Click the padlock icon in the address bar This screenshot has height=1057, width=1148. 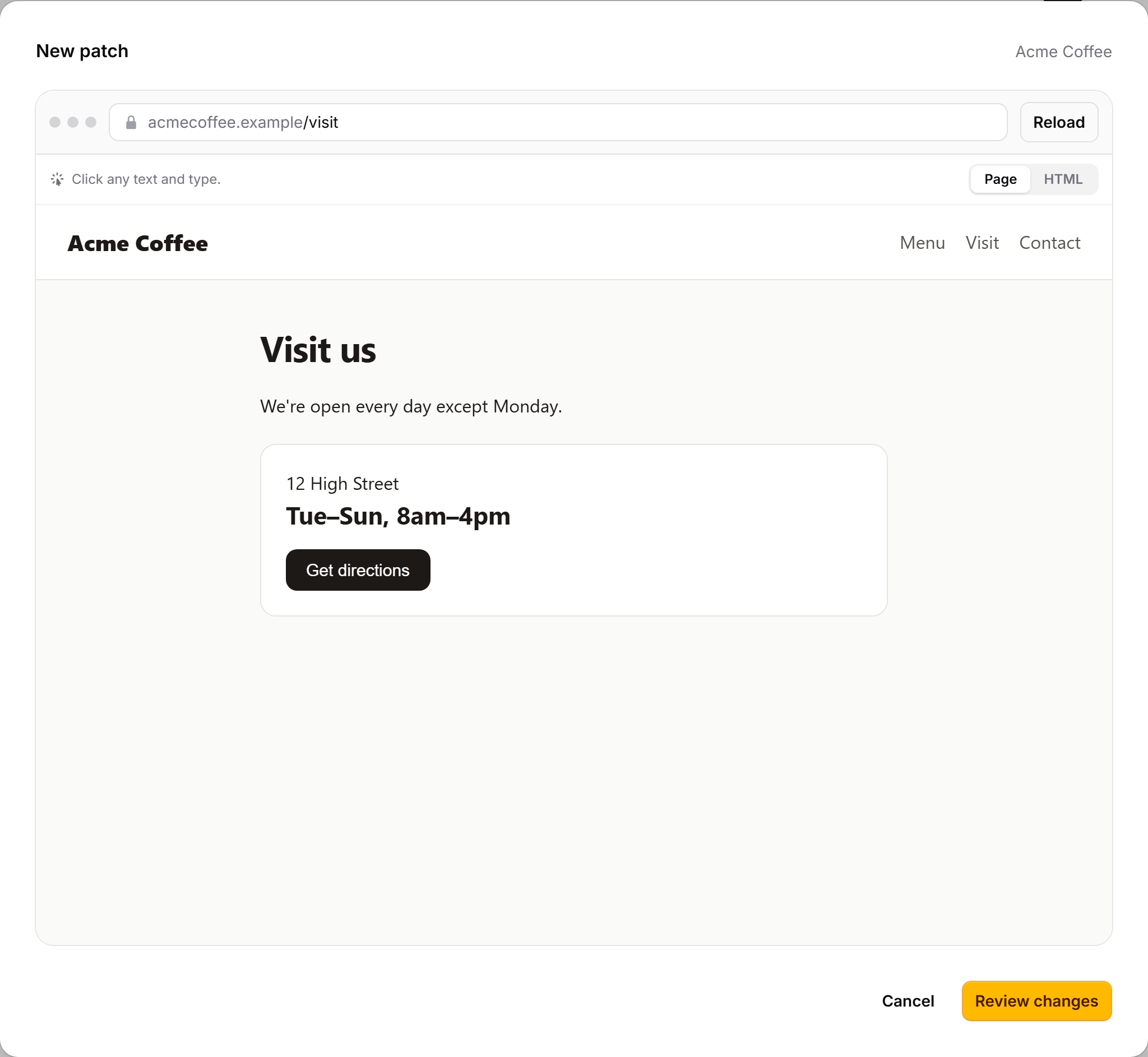pos(131,122)
